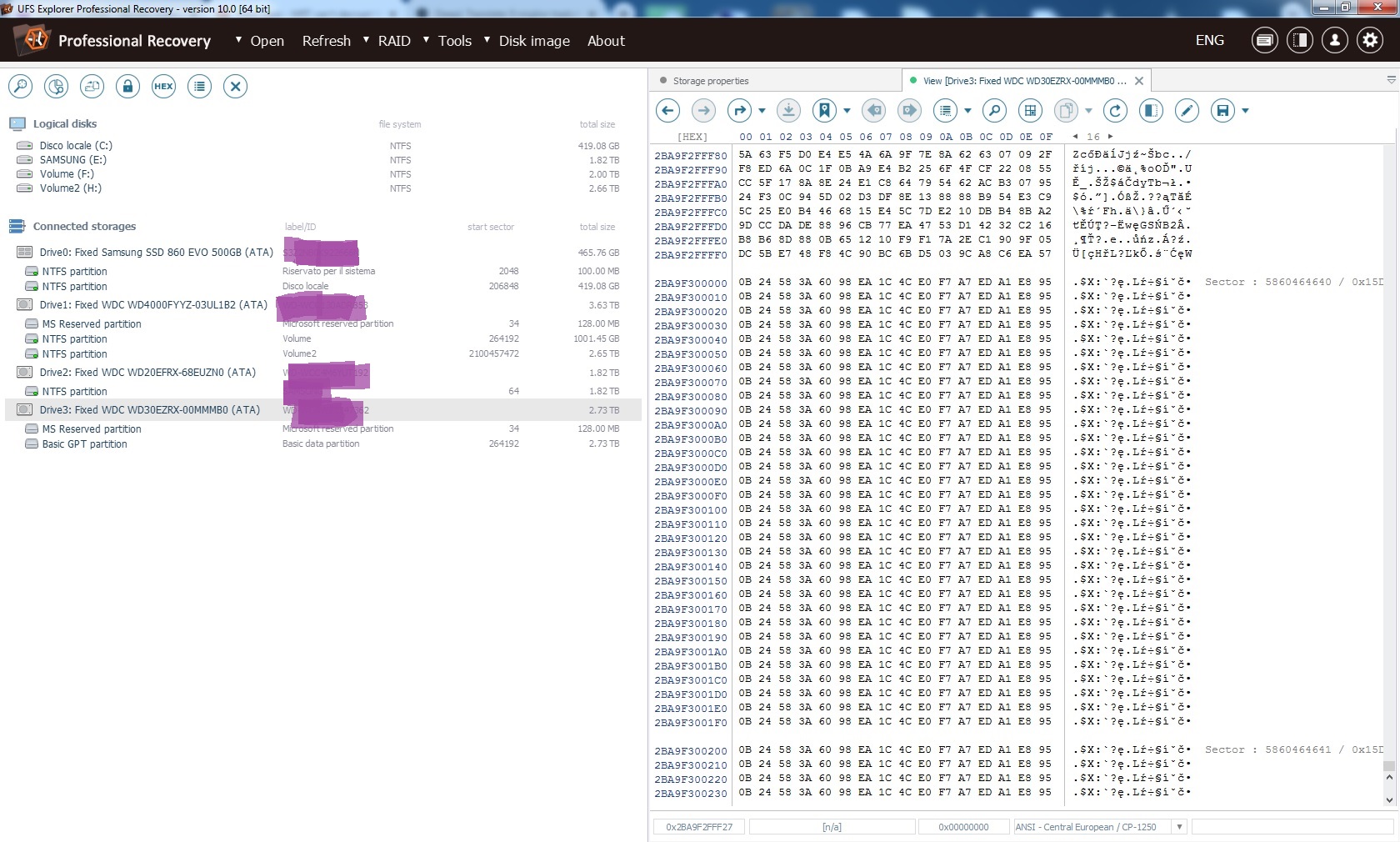The image size is (1400, 842).
Task: Click the go-to-position curved arrow icon
Action: (x=739, y=110)
